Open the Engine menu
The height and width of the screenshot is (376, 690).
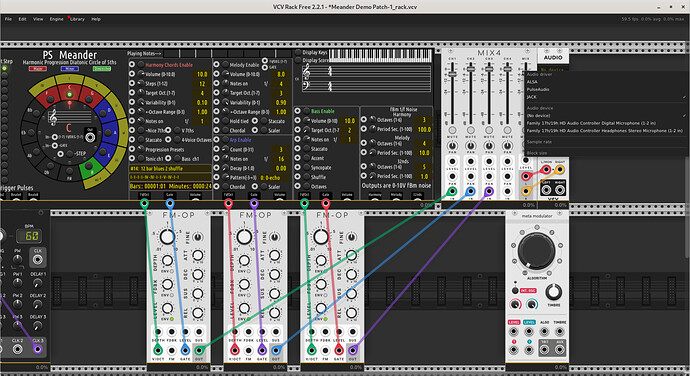point(56,19)
